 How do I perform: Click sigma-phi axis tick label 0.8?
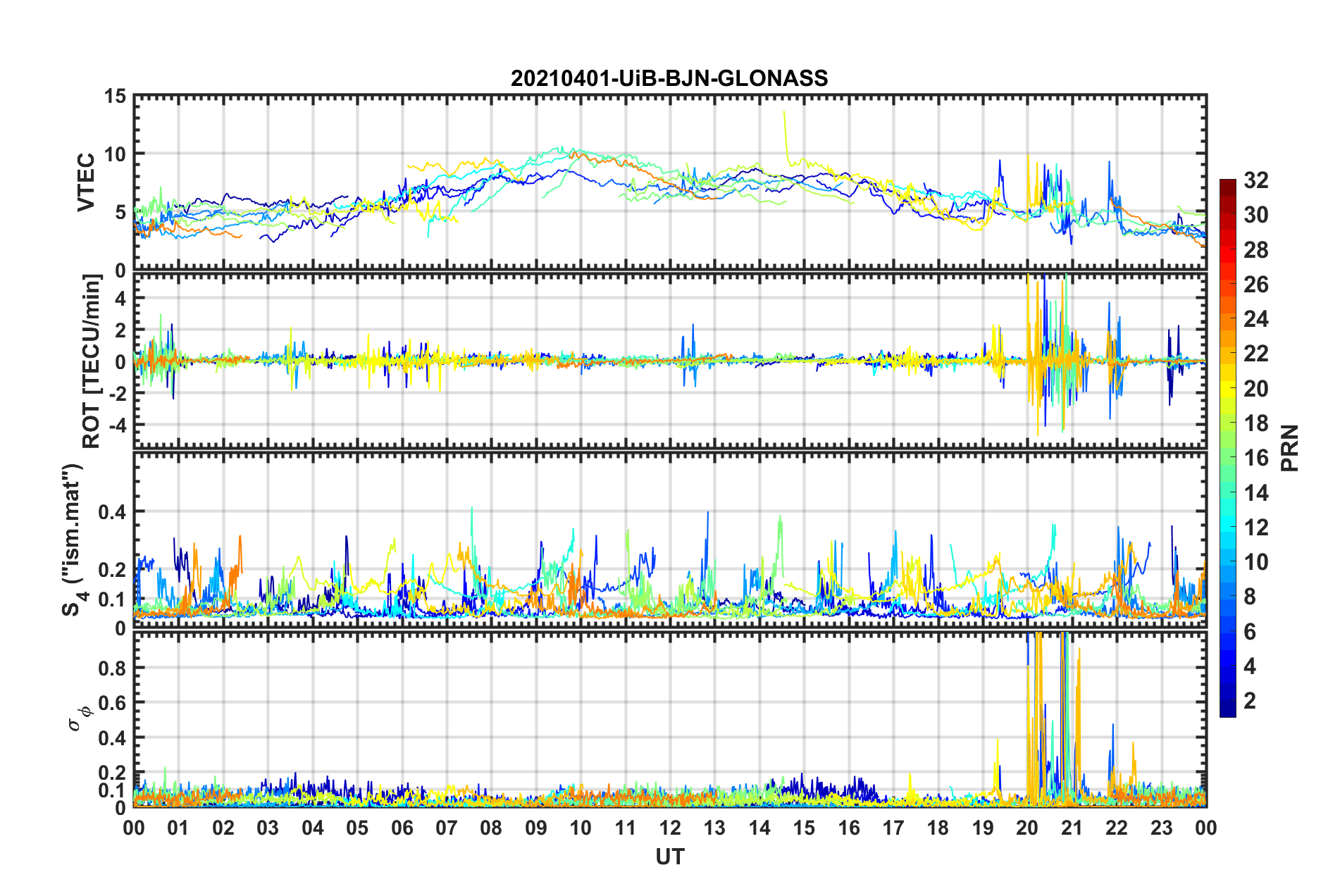coord(112,668)
